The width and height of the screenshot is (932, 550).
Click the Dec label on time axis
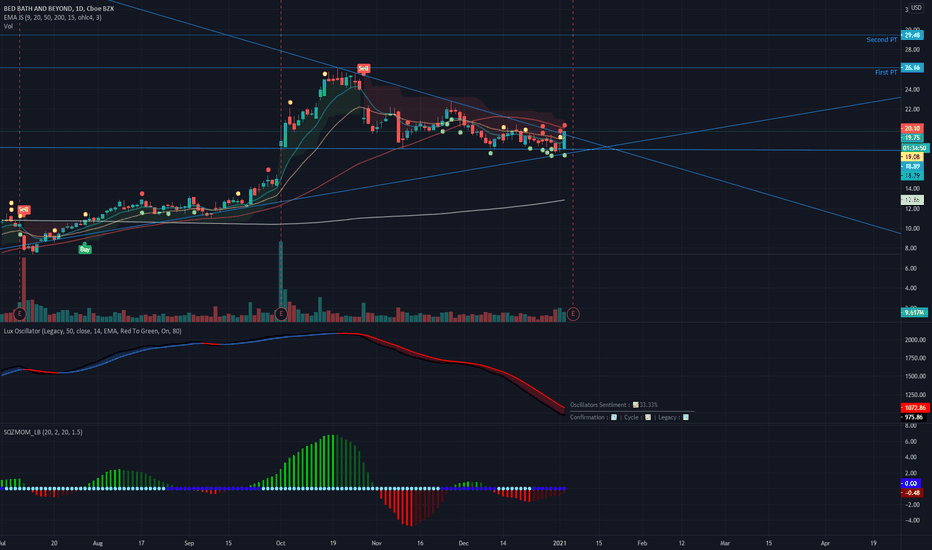tap(464, 543)
